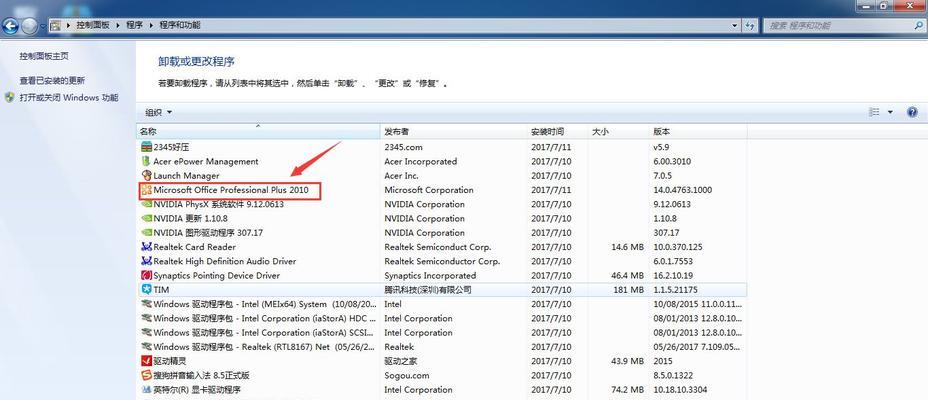Click the back navigation arrow button
The image size is (928, 400).
click(x=11, y=25)
